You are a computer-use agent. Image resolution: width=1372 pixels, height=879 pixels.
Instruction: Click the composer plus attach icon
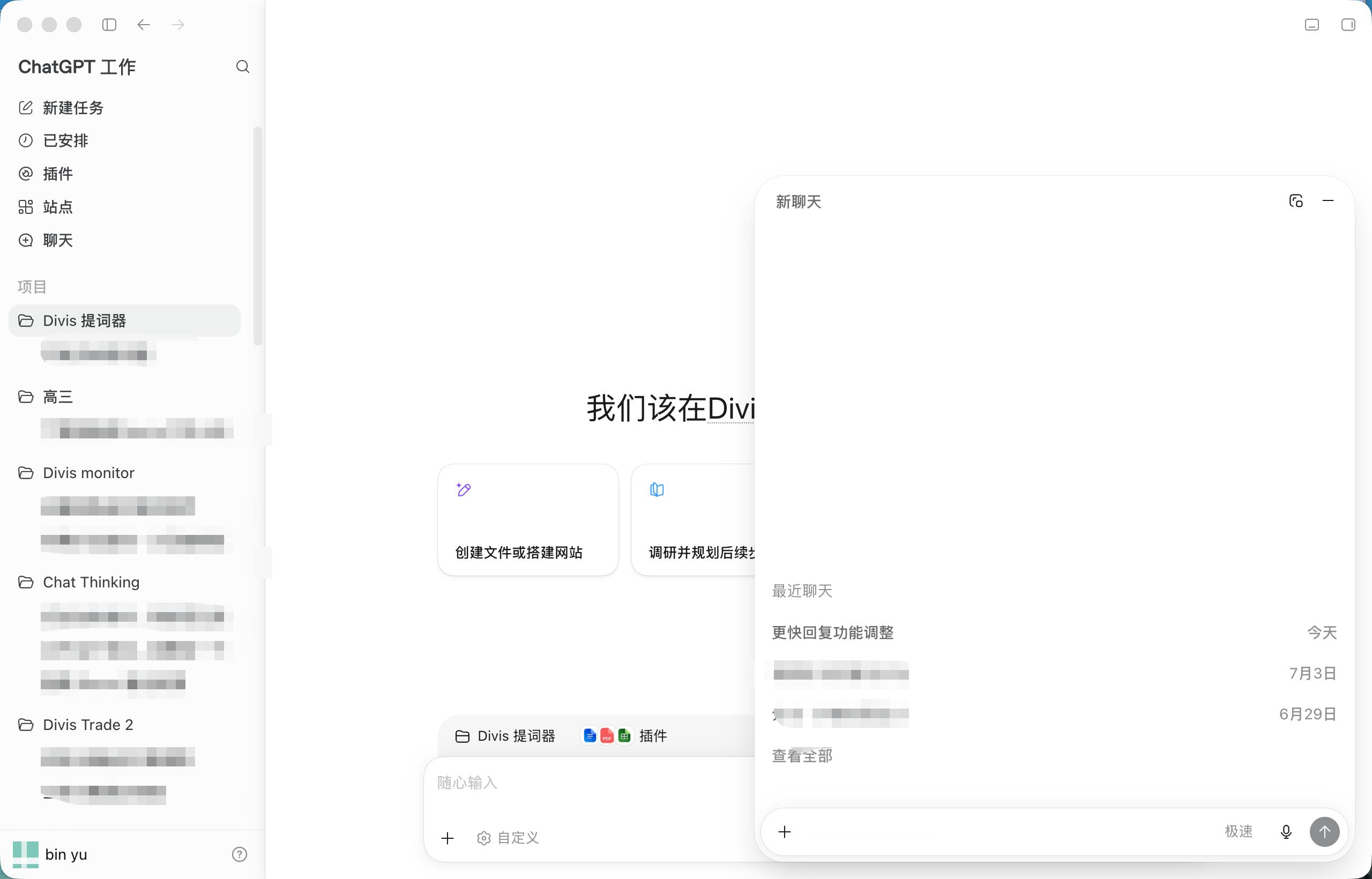[x=448, y=838]
